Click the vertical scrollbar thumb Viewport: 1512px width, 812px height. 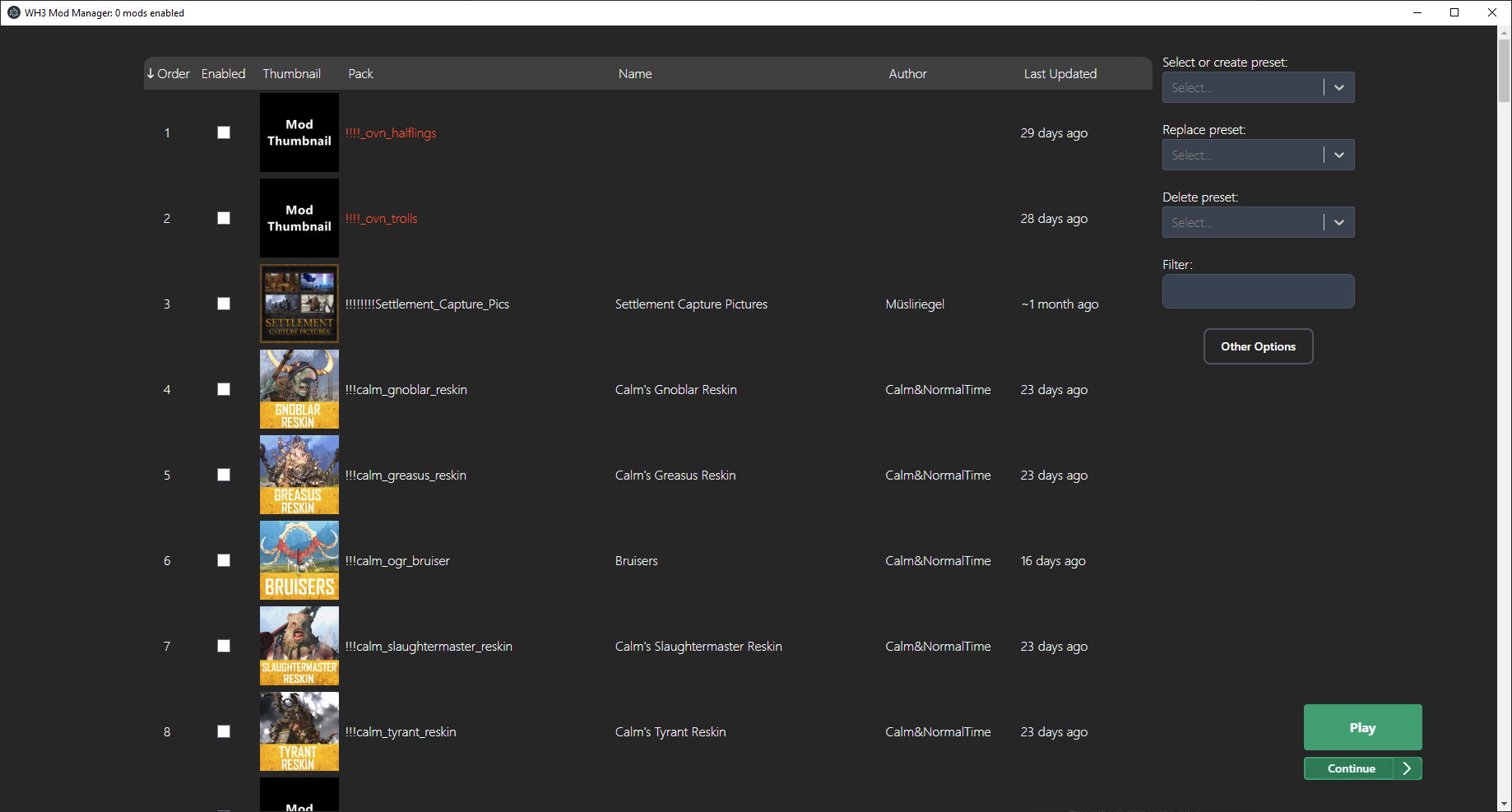click(1505, 72)
